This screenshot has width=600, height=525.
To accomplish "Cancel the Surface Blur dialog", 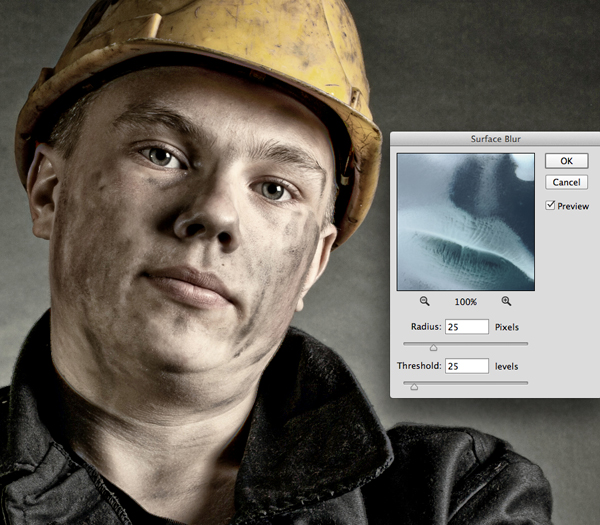I will tap(566, 182).
